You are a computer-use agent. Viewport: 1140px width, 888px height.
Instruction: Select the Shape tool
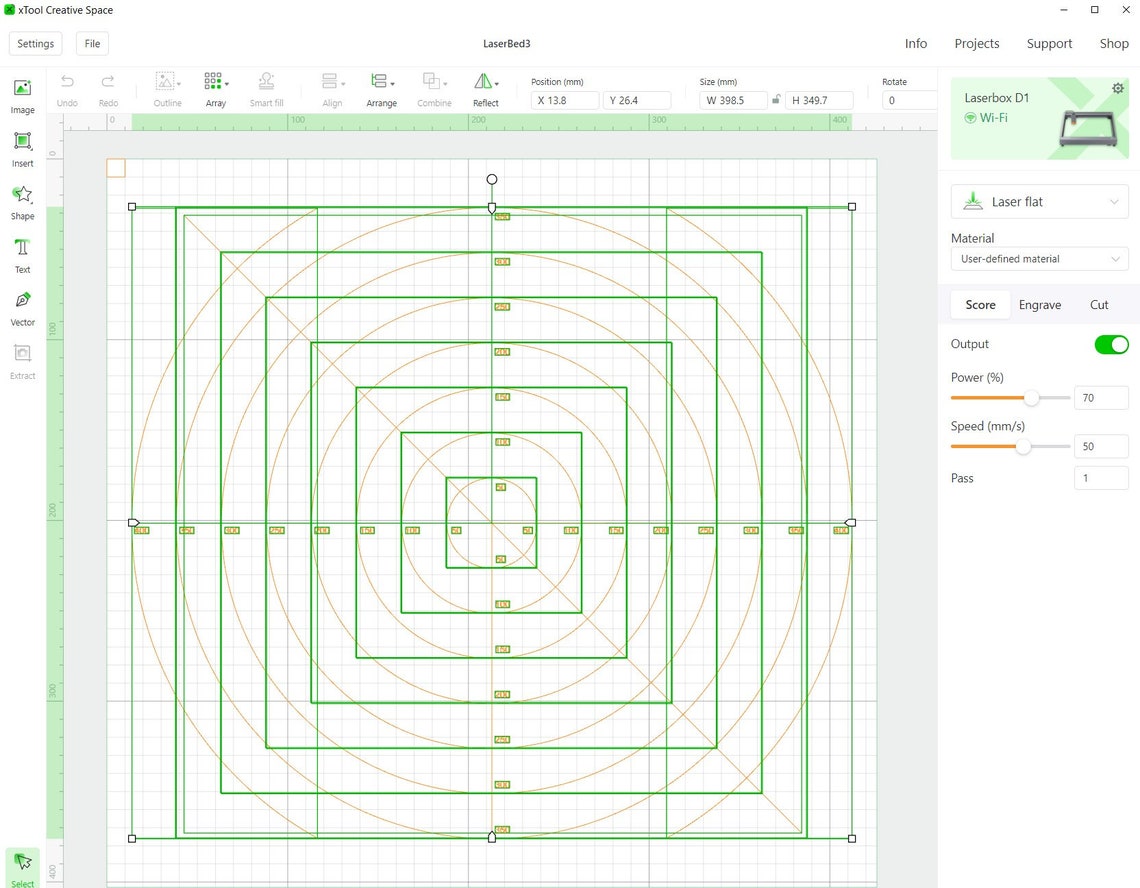click(22, 203)
